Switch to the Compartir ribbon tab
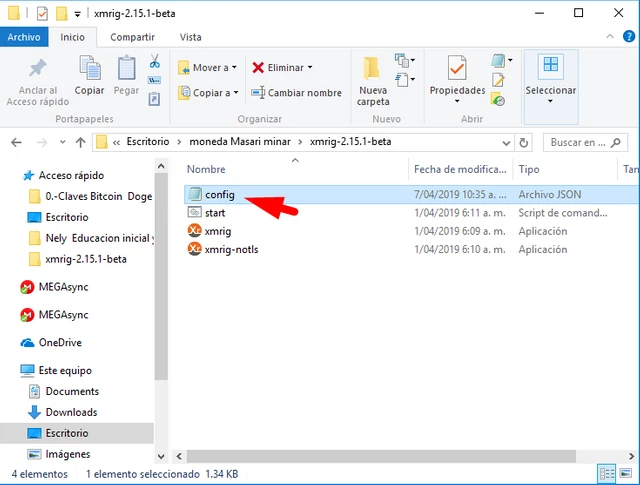The height and width of the screenshot is (485, 640). point(132,37)
